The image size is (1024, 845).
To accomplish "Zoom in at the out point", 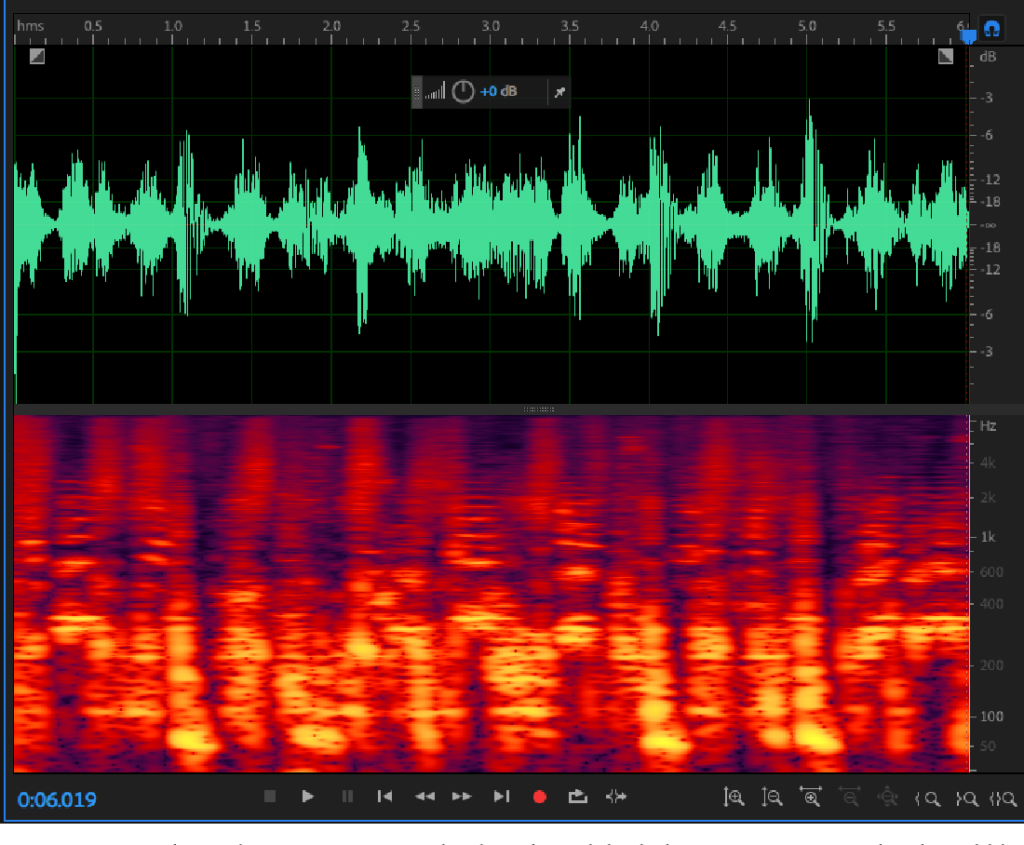I will pyautogui.click(x=966, y=799).
